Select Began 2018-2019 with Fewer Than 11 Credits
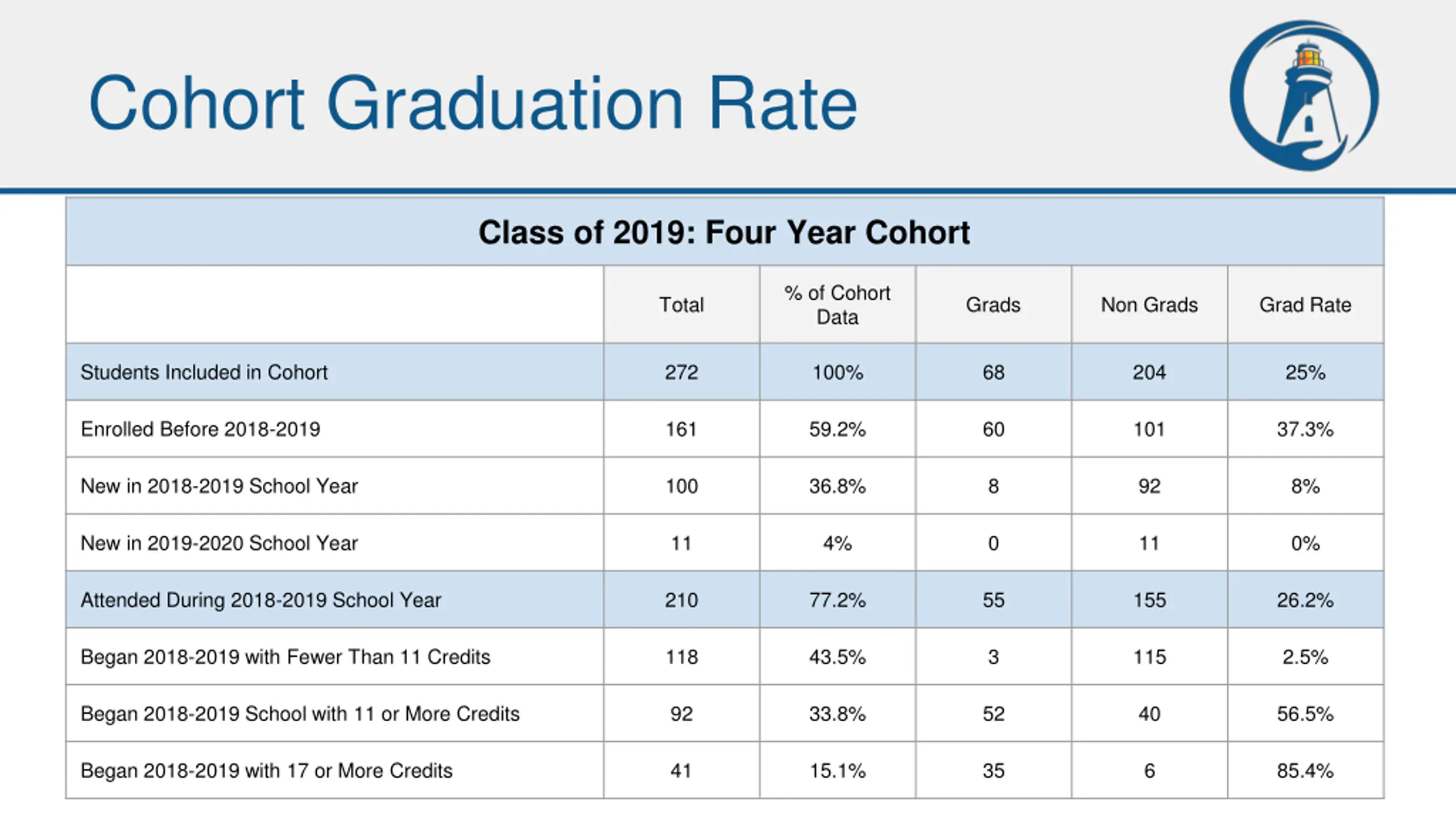Image resolution: width=1456 pixels, height=819 pixels. point(285,657)
